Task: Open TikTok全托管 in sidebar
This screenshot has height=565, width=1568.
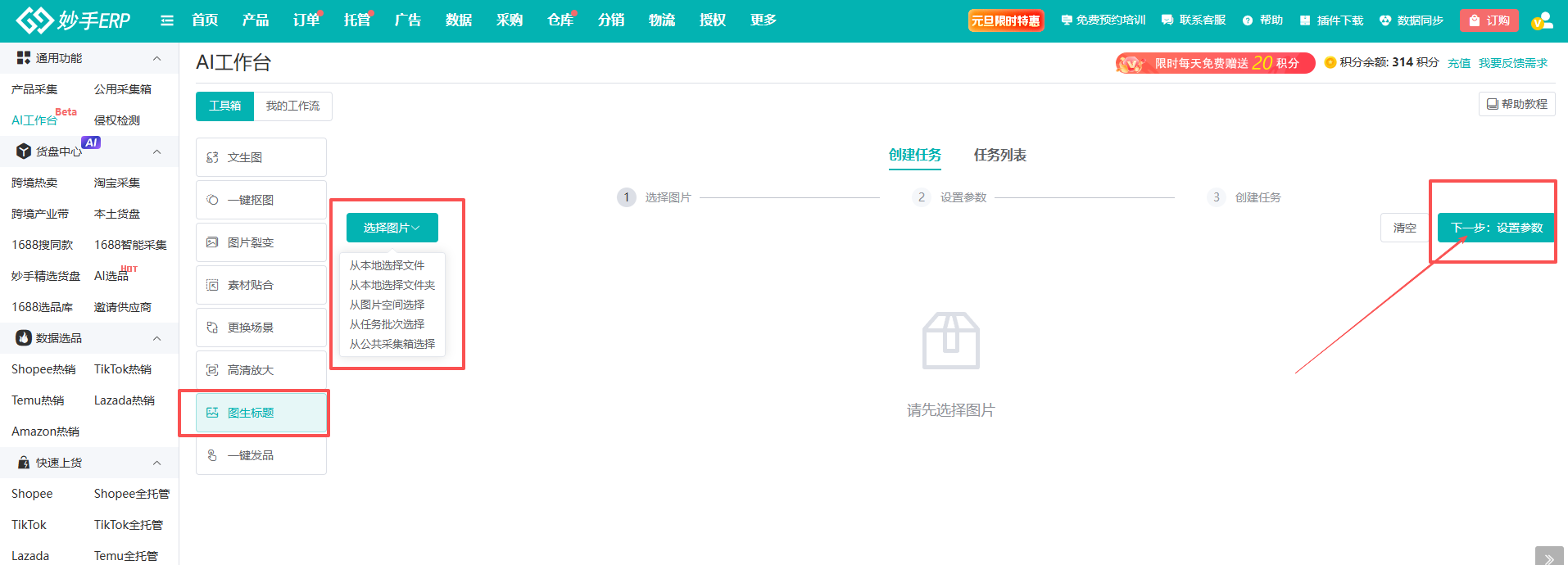Action: [x=129, y=525]
